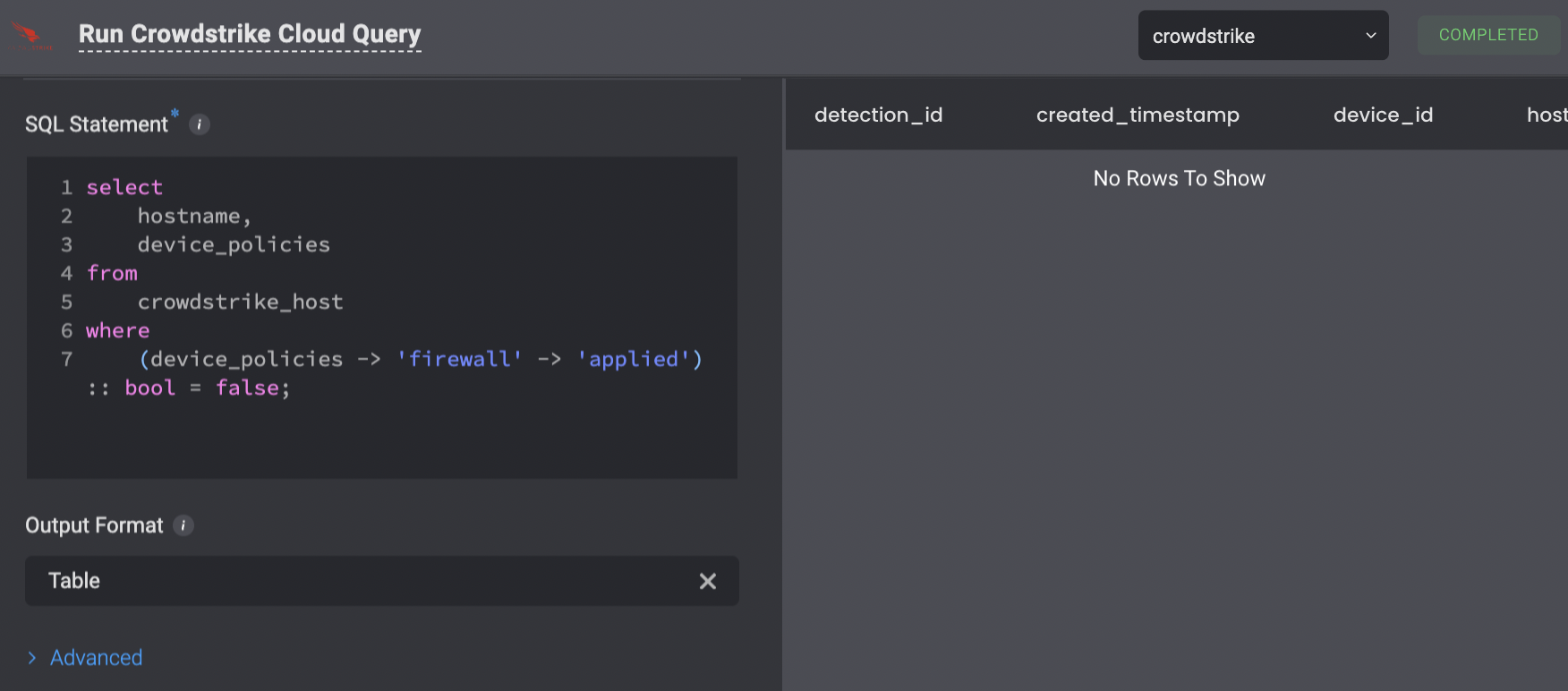The height and width of the screenshot is (691, 1568).
Task: Click 'device_policies' on line 3
Action: click(x=234, y=244)
